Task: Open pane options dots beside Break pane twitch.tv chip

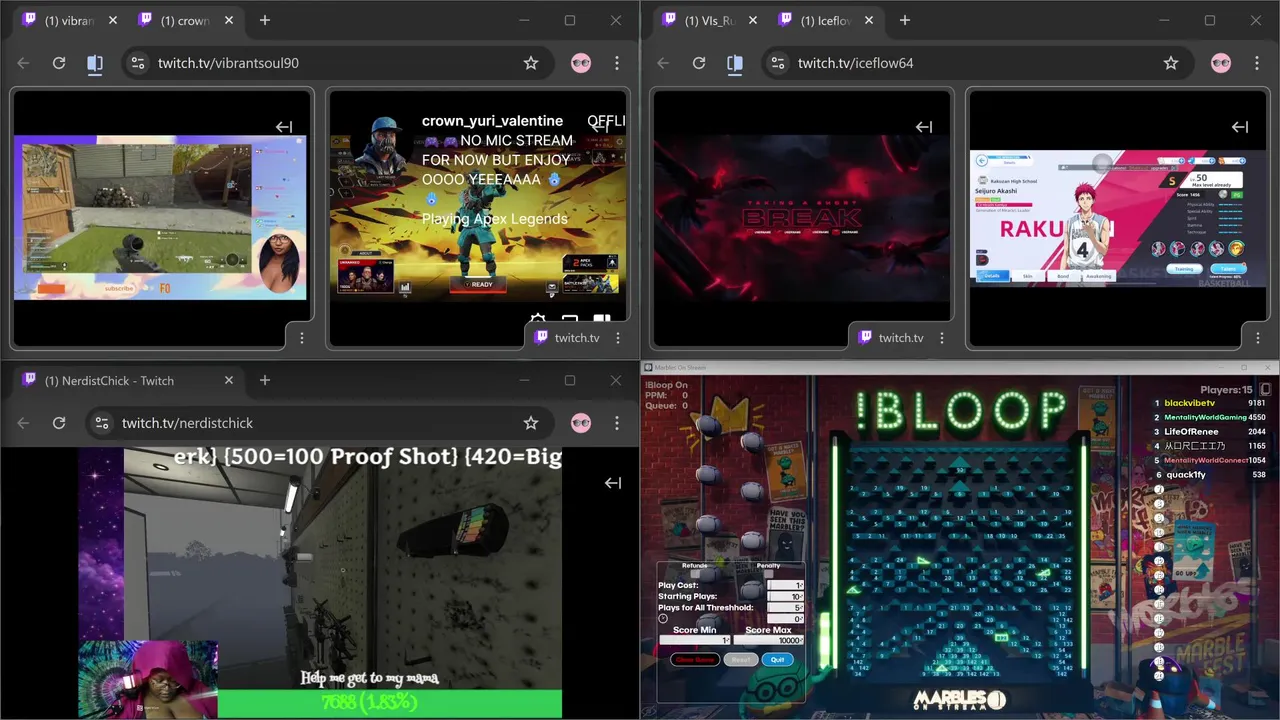Action: (941, 338)
